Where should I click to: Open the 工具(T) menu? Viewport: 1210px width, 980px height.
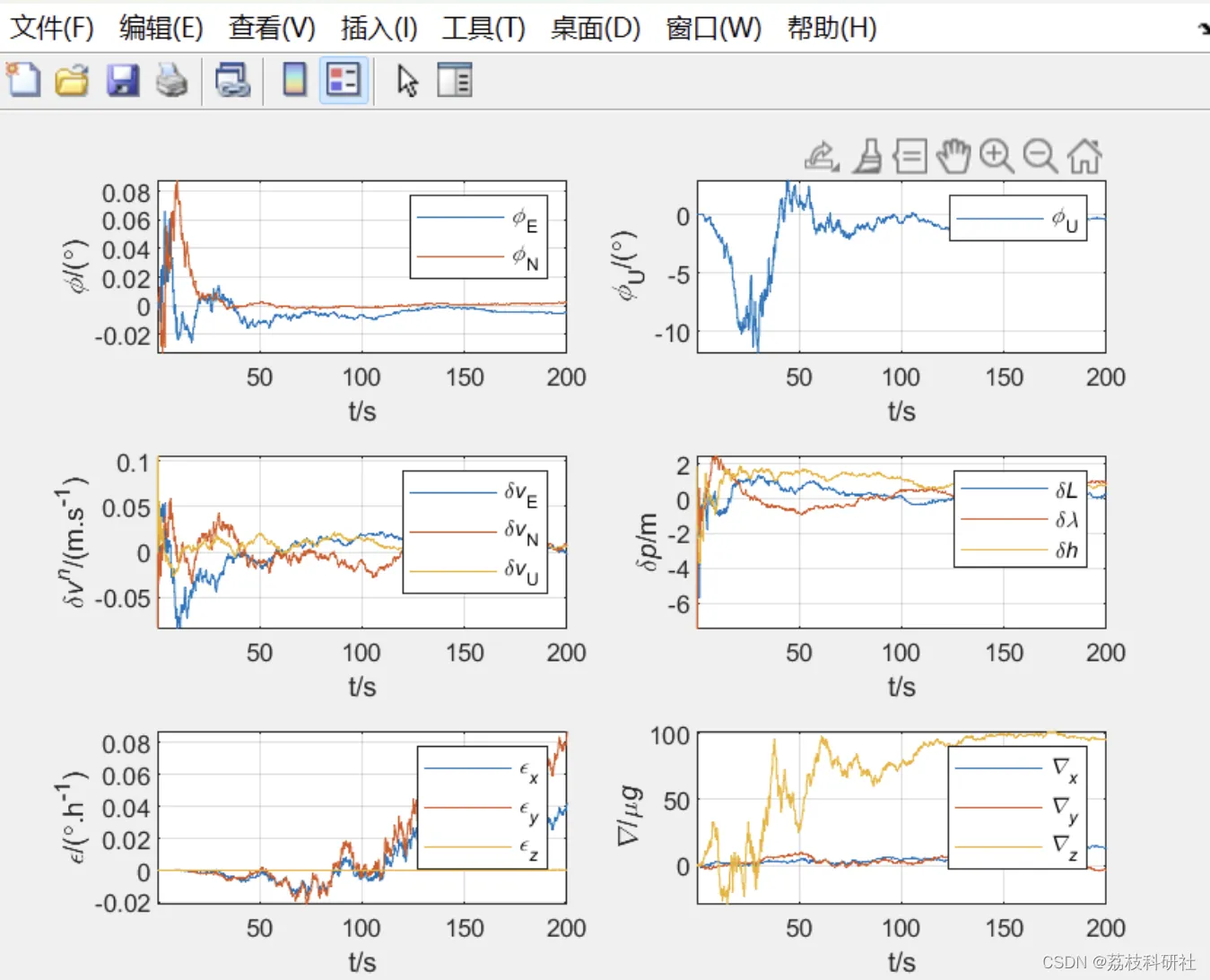[x=483, y=28]
